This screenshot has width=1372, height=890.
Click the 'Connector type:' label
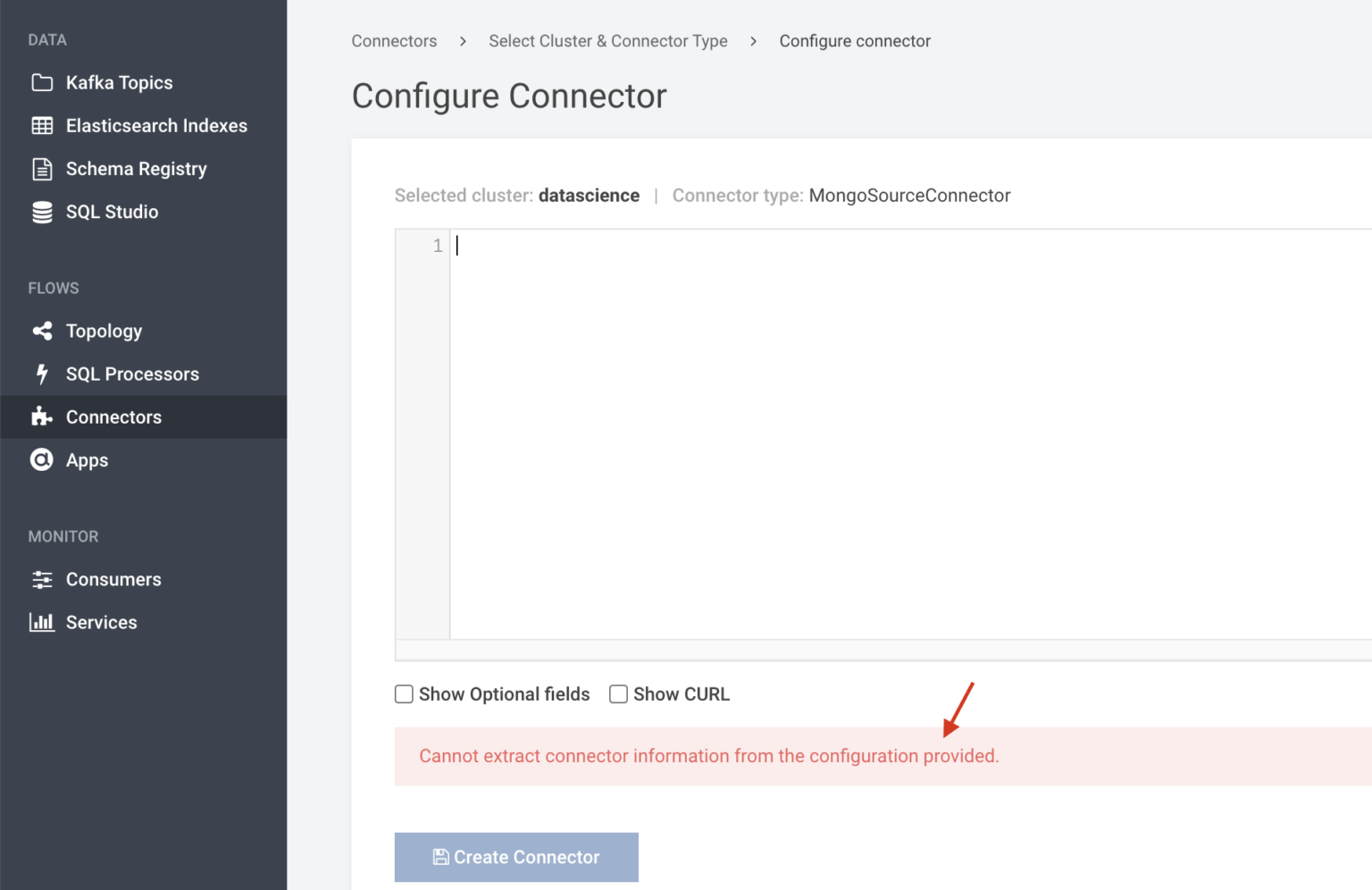coord(738,196)
